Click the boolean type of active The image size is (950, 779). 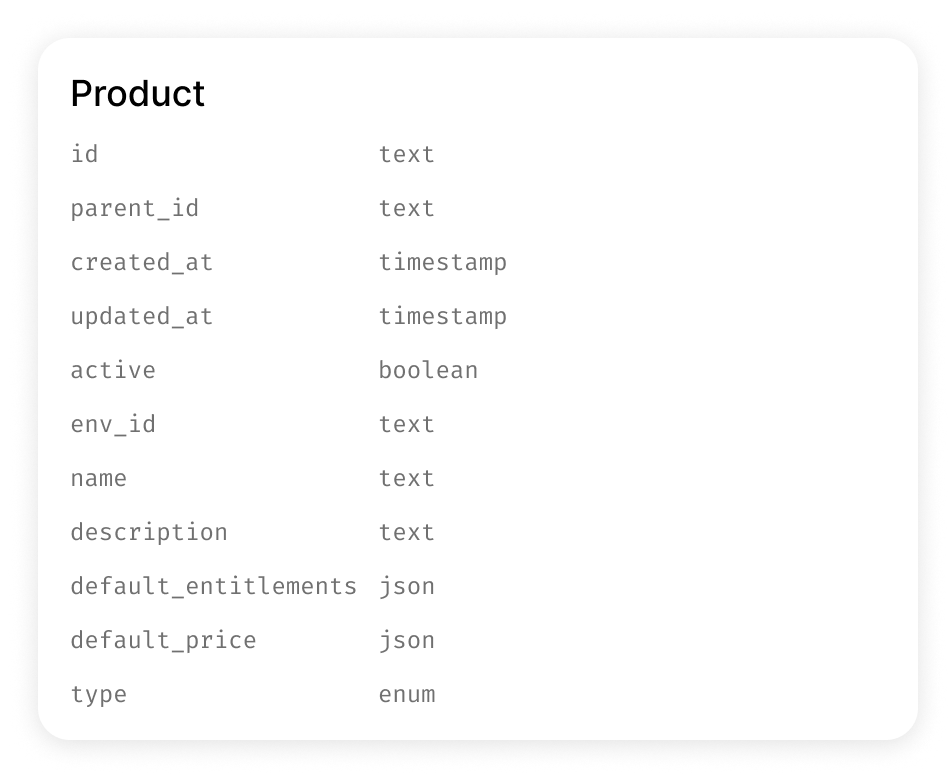coord(428,370)
